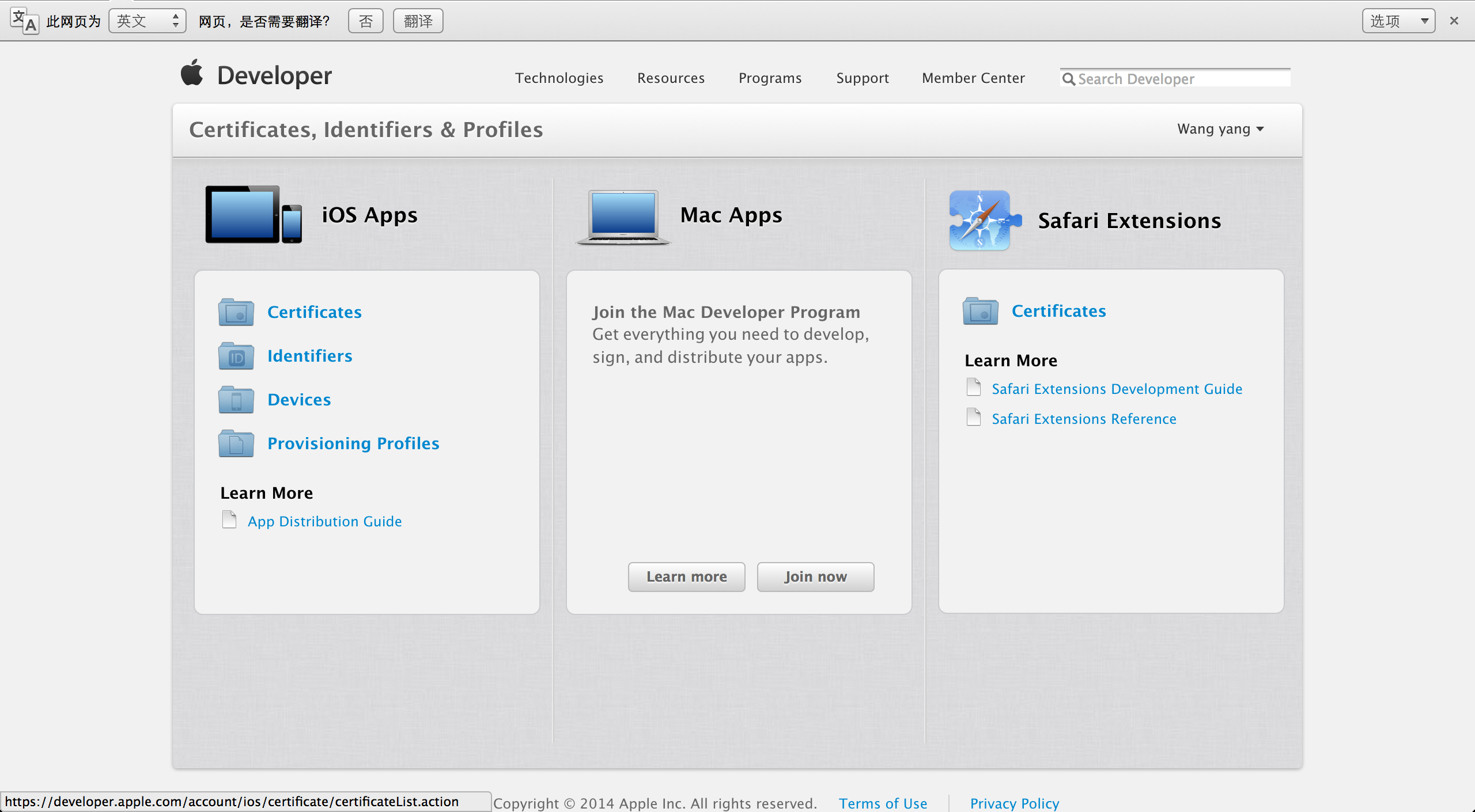Click the Devices folder icon
1475x812 pixels.
click(236, 400)
